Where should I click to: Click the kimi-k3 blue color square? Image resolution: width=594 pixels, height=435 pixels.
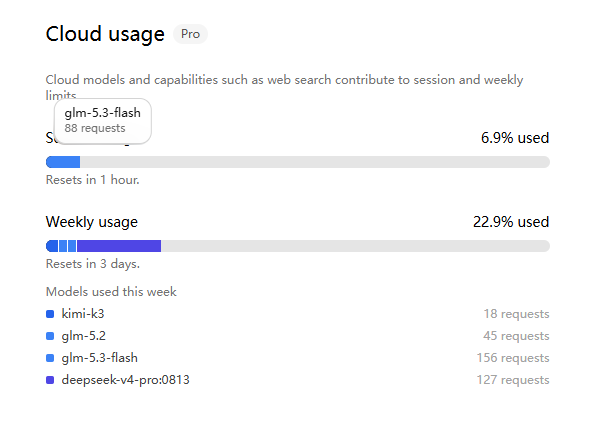[x=50, y=314]
